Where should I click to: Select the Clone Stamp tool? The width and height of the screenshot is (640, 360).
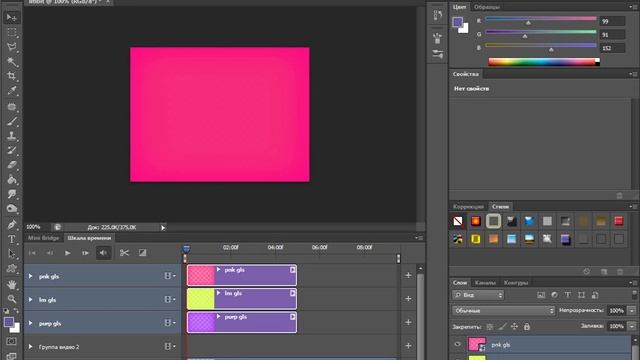click(x=11, y=136)
